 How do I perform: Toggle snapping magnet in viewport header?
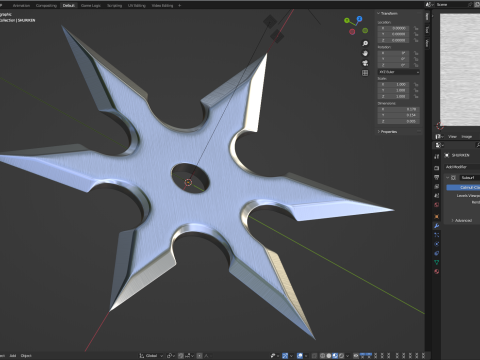point(181,356)
